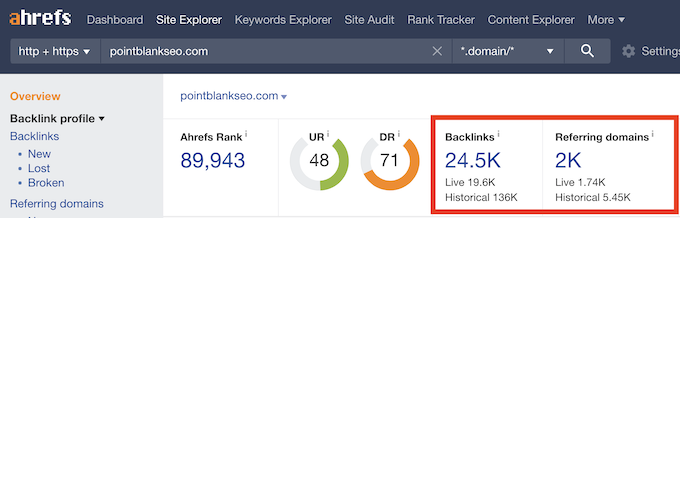Viewport: 693px width, 496px height.
Task: Open the Broken backlinks link
Action: pos(46,183)
